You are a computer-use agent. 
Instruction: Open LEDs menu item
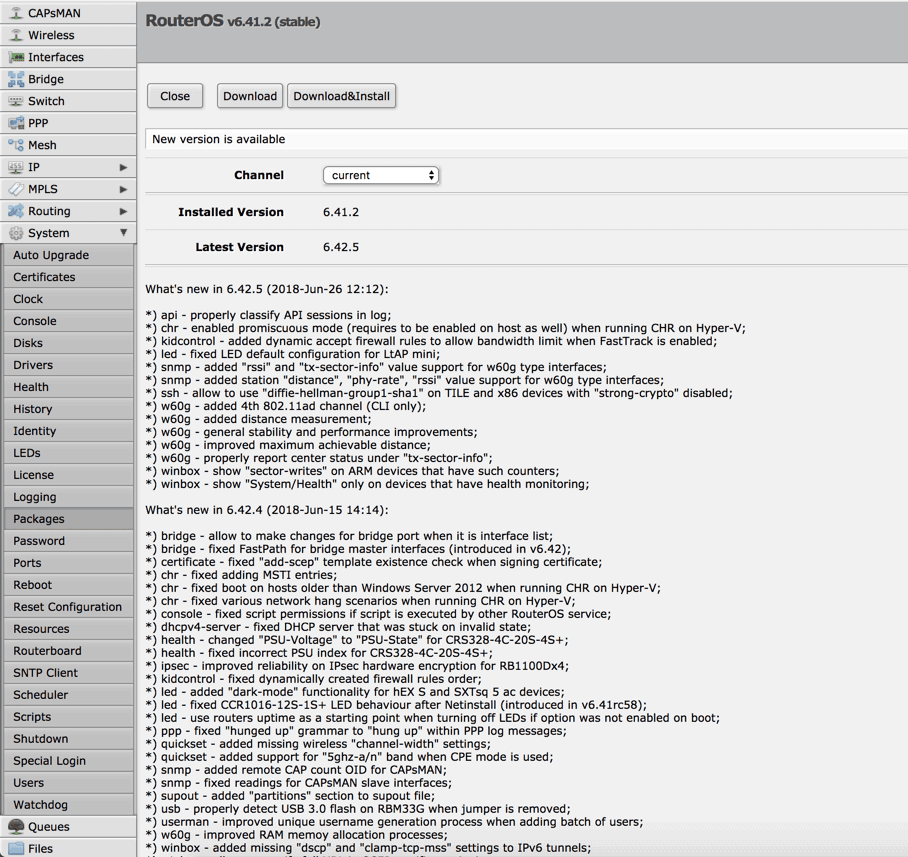coord(68,453)
